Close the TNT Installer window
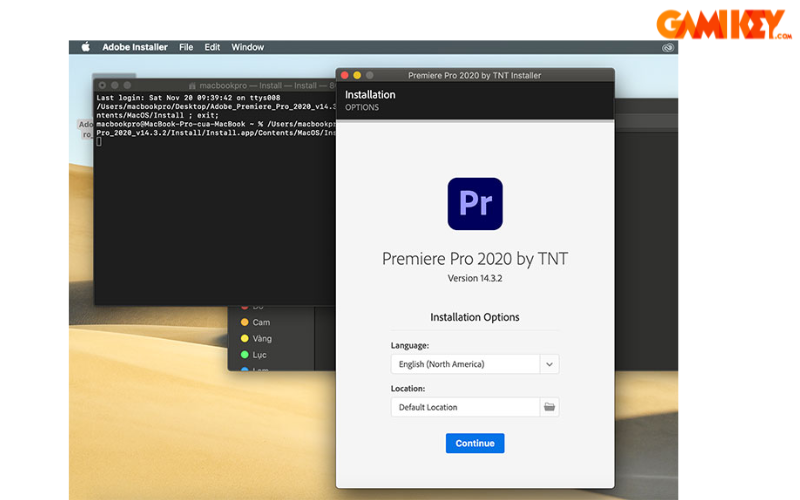Screen dimensions: 800x500 click(x=345, y=76)
